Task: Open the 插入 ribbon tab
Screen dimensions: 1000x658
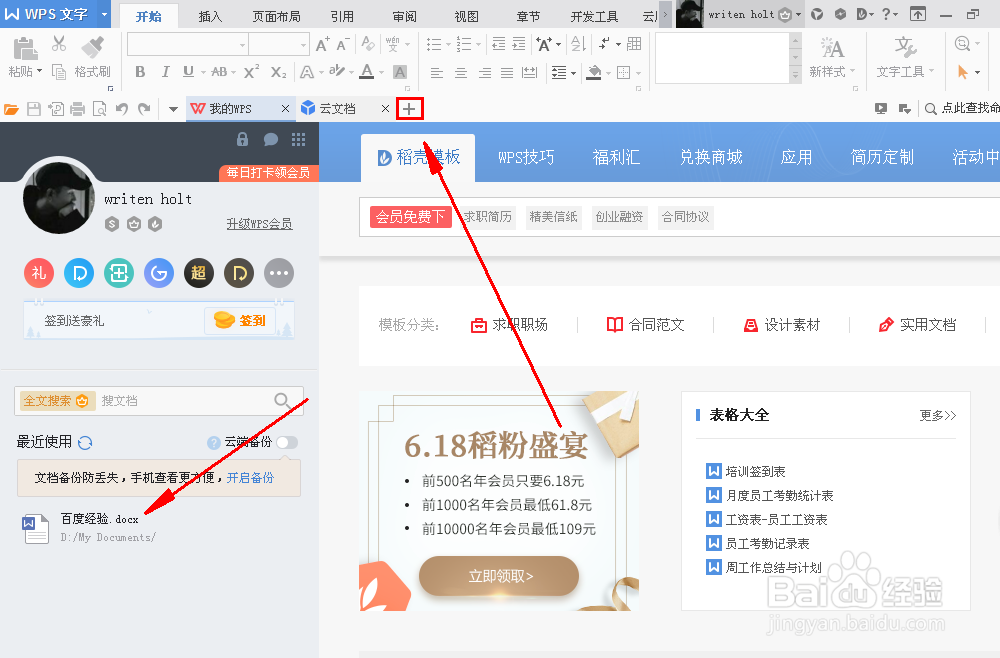Action: pyautogui.click(x=210, y=17)
